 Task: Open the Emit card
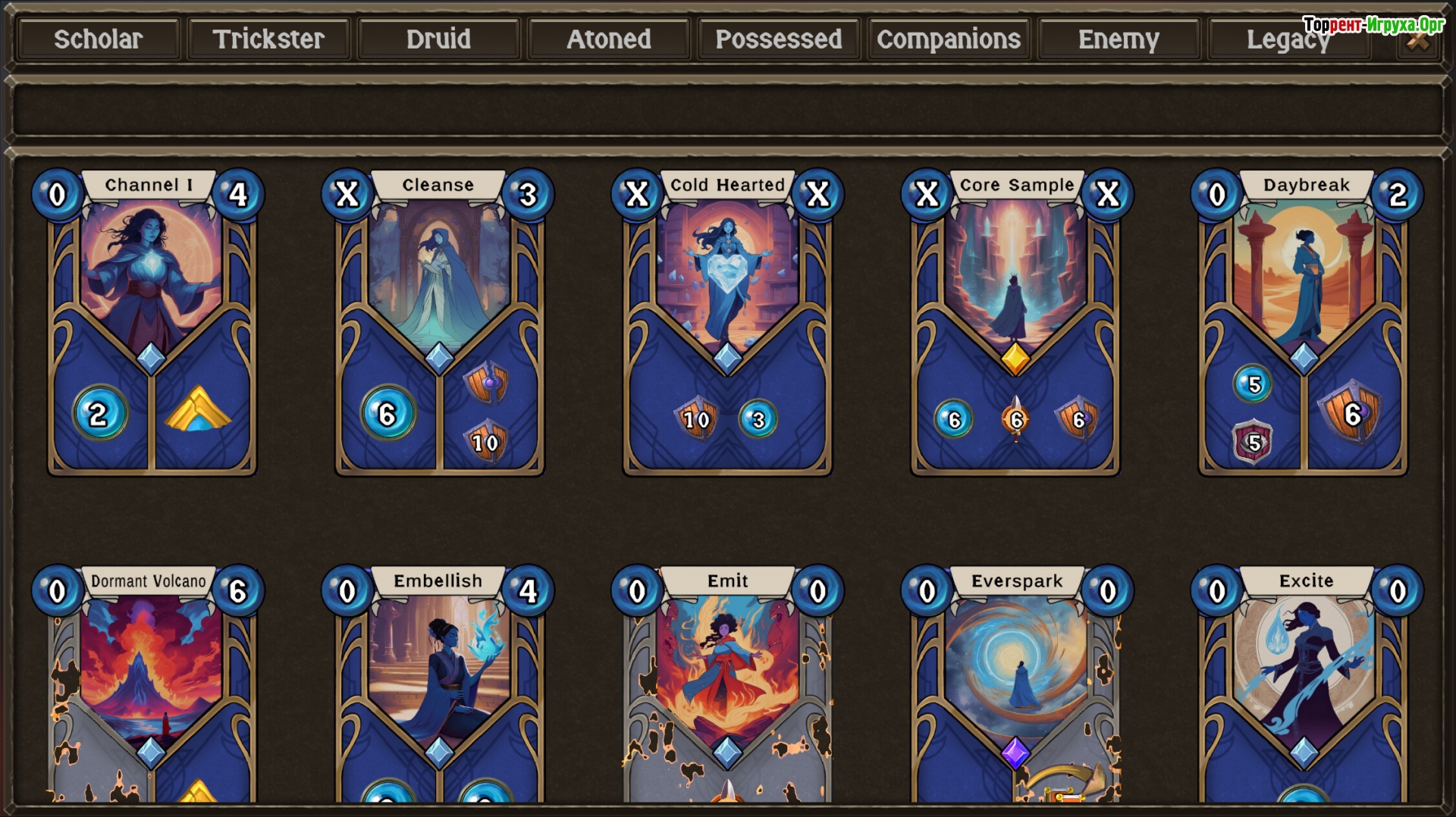727,684
